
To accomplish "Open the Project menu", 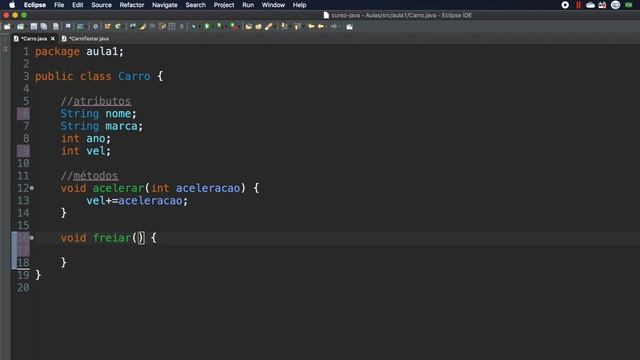I will 224,5.
